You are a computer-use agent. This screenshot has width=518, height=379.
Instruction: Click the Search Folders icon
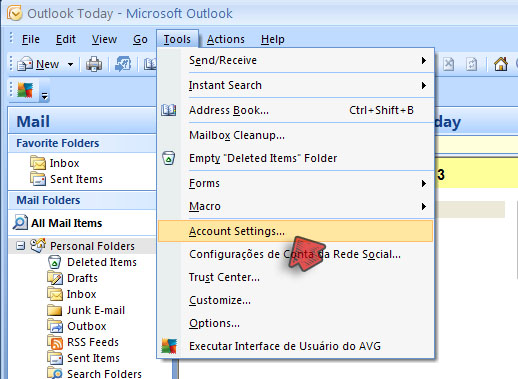pyautogui.click(x=55, y=373)
